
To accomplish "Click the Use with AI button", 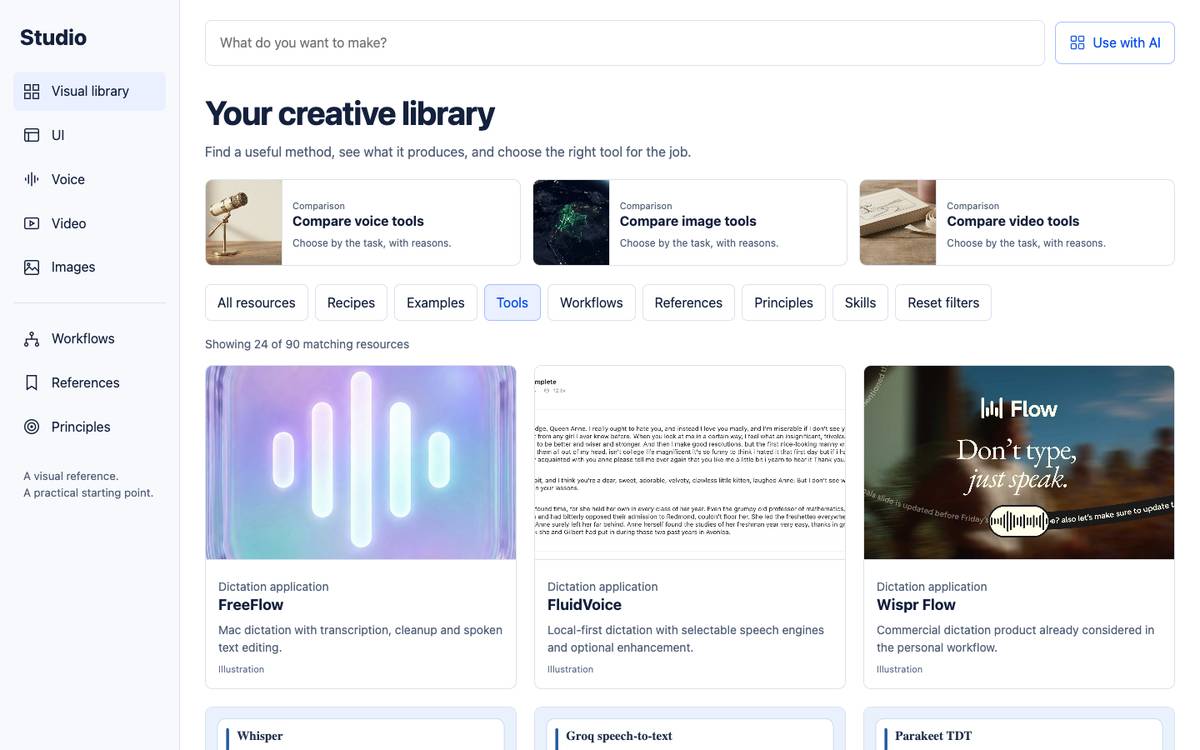I will [1115, 43].
